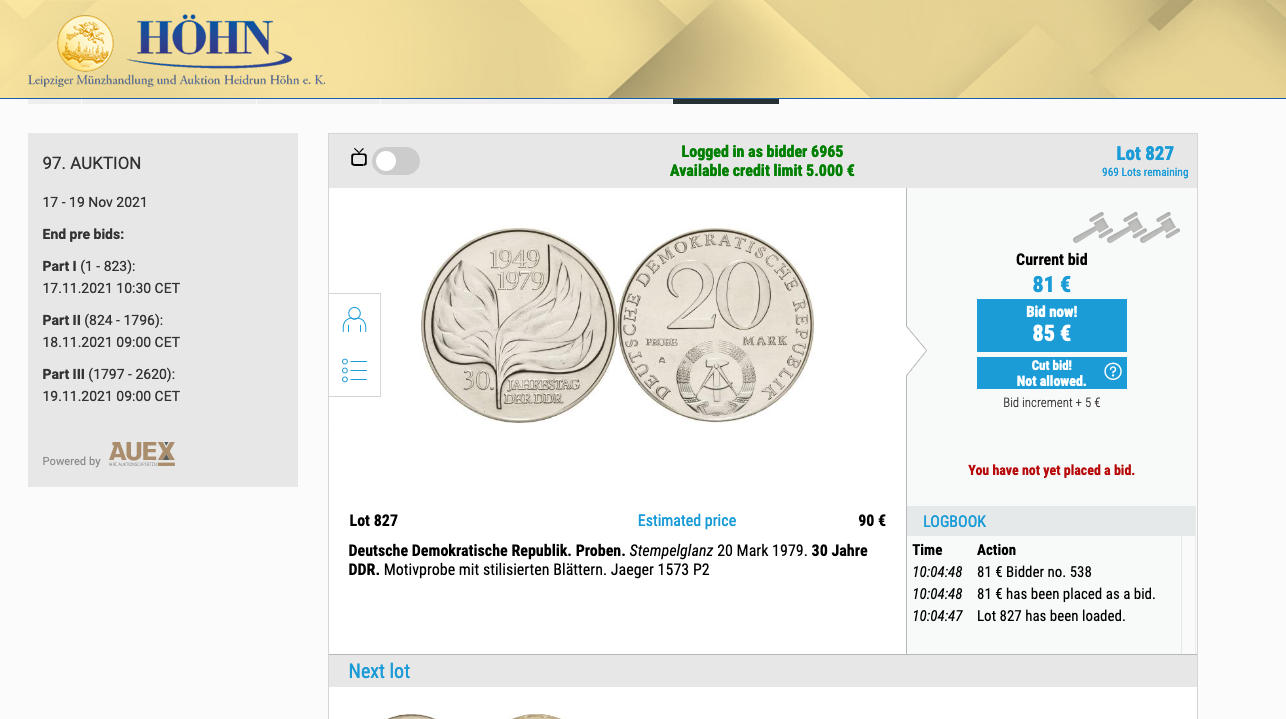1286x719 pixels.
Task: Expand the Next lot section
Action: pyautogui.click(x=379, y=671)
